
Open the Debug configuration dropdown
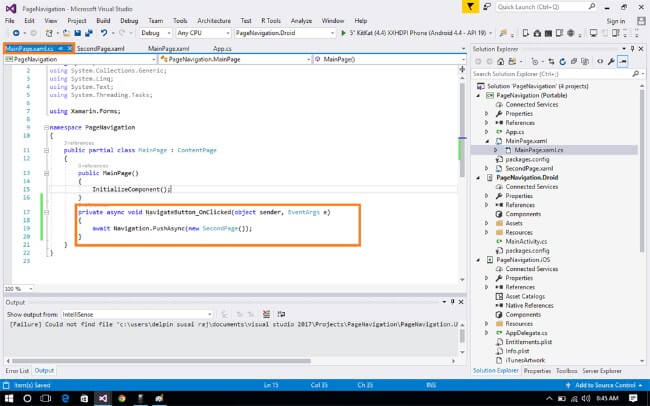click(157, 32)
